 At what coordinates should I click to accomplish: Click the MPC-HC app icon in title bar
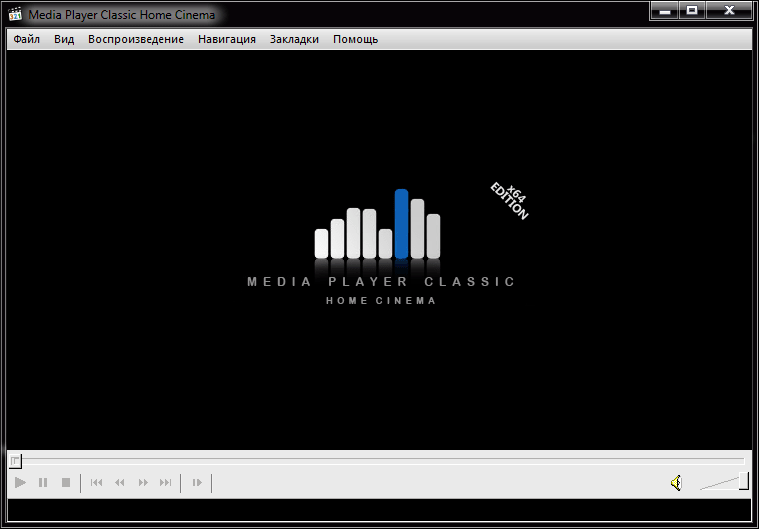[x=15, y=15]
